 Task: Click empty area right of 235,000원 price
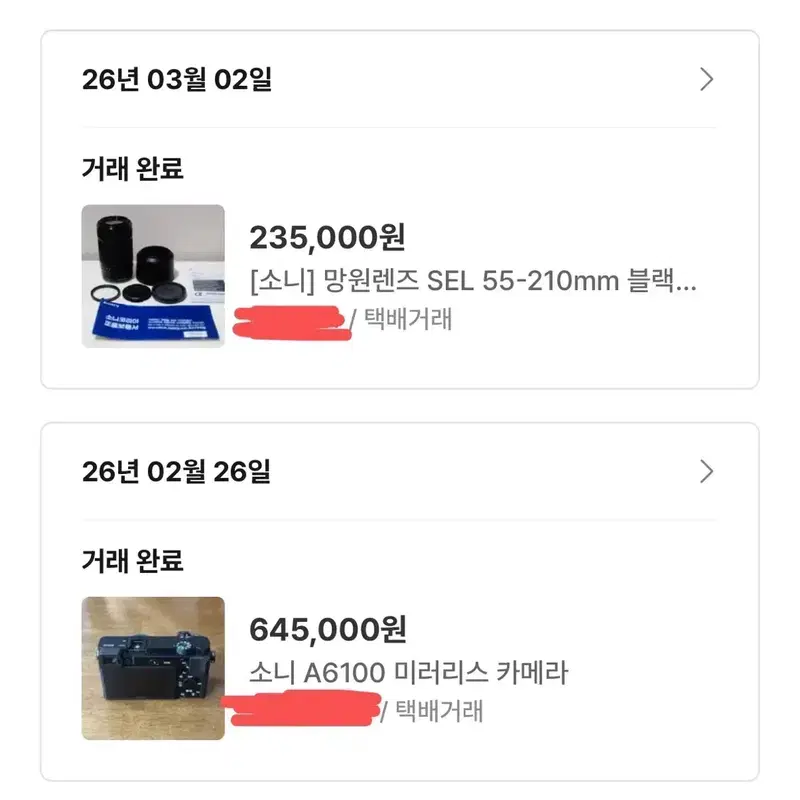561,237
